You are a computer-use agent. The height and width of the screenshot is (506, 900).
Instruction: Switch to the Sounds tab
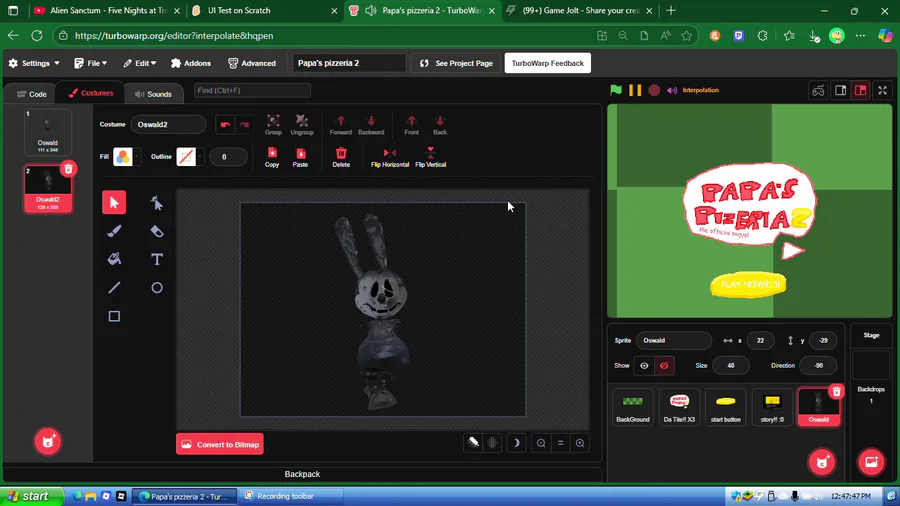point(153,94)
